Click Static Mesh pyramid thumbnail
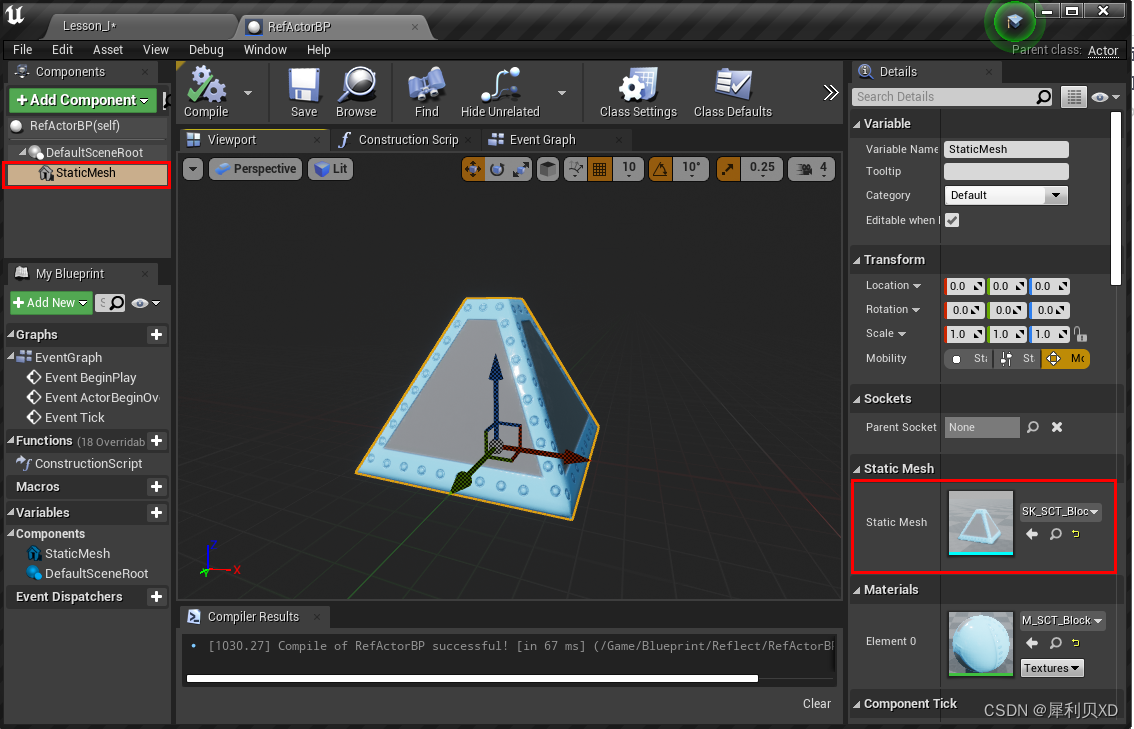The image size is (1134, 729). [x=981, y=523]
